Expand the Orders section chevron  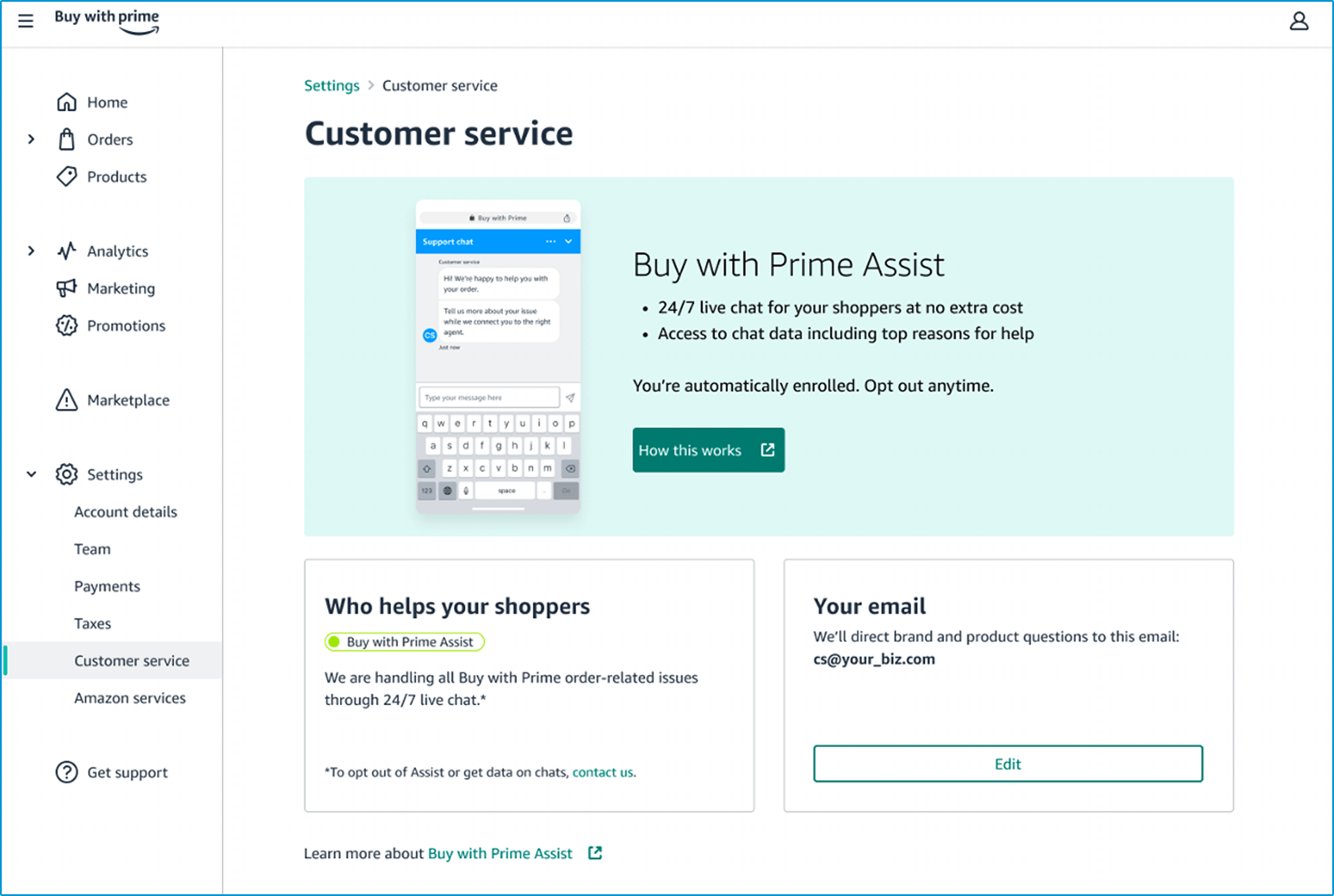click(31, 140)
